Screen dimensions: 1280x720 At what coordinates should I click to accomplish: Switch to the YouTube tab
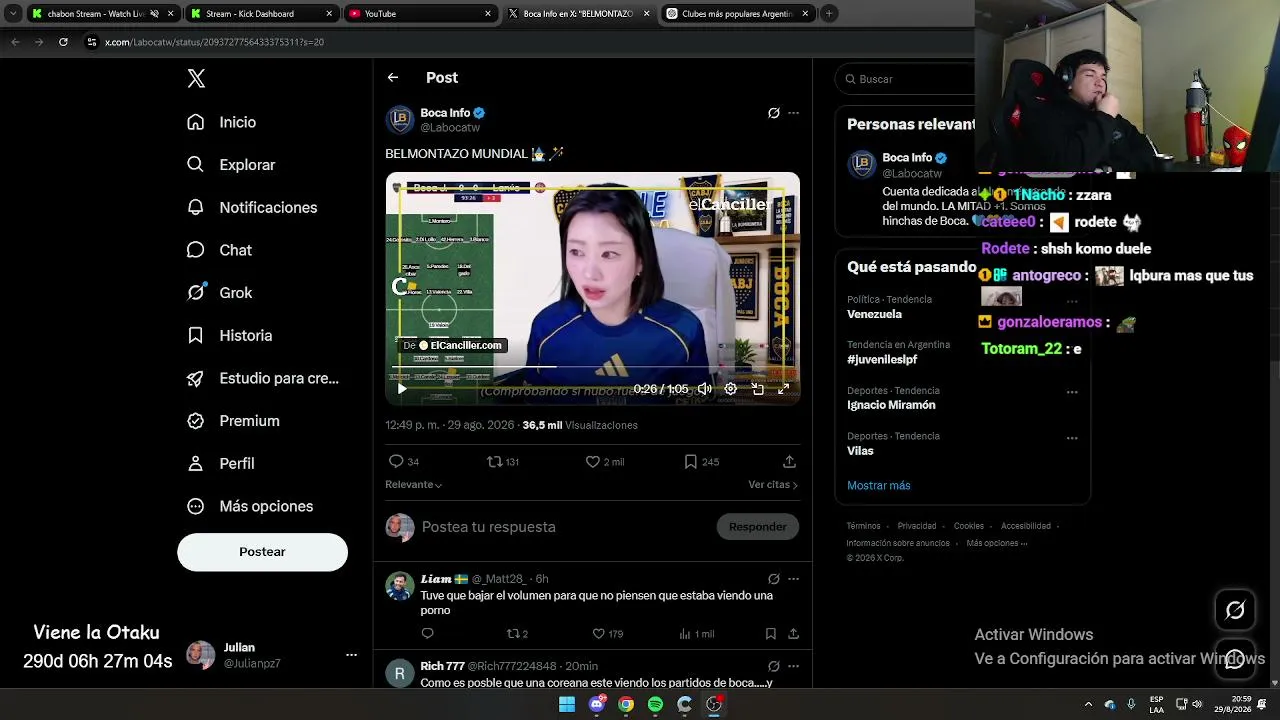click(x=420, y=14)
